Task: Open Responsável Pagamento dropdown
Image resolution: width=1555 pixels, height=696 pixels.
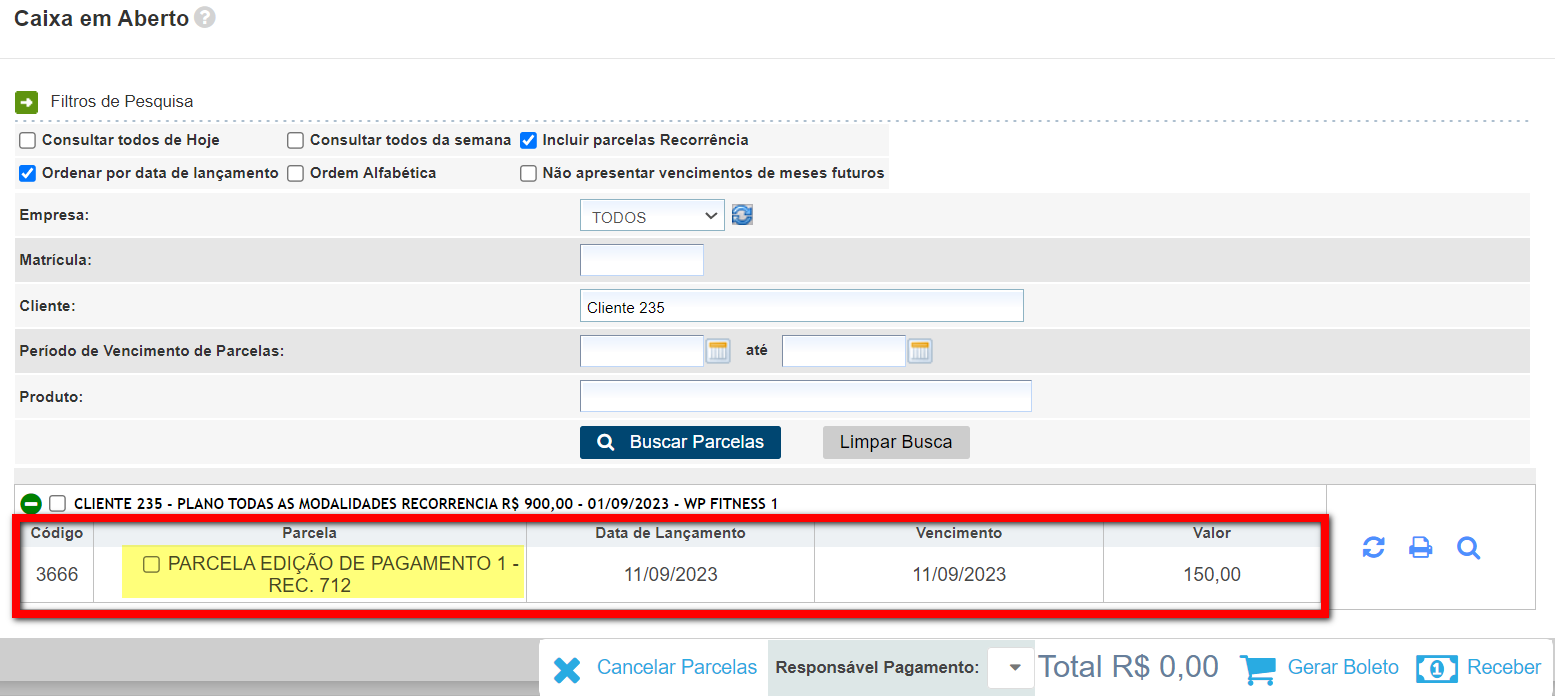Action: (1011, 668)
